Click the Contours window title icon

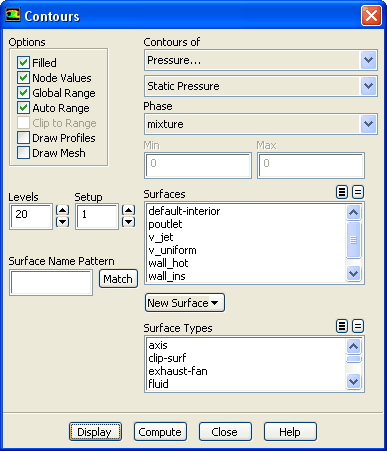[x=13, y=15]
